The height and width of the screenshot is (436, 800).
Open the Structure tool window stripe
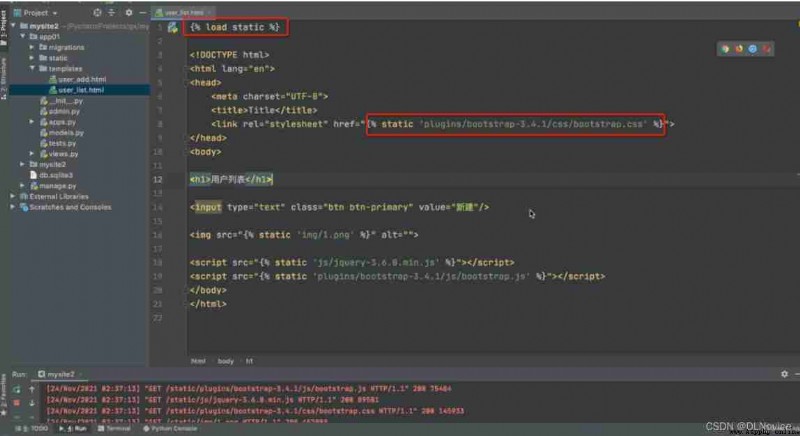4,78
